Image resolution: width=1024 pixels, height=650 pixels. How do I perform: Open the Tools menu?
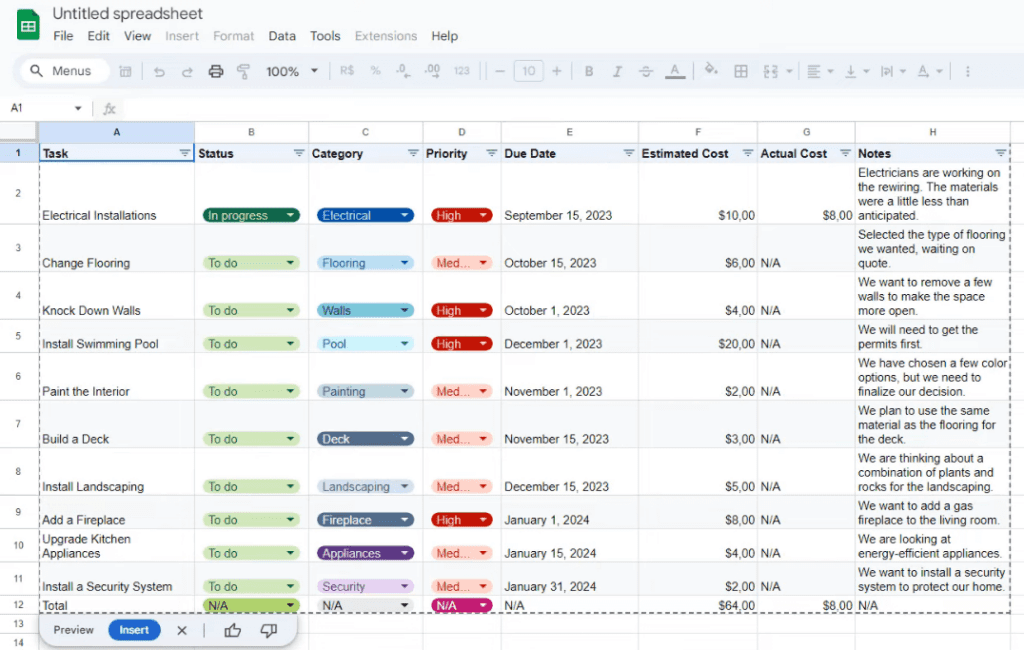[325, 36]
